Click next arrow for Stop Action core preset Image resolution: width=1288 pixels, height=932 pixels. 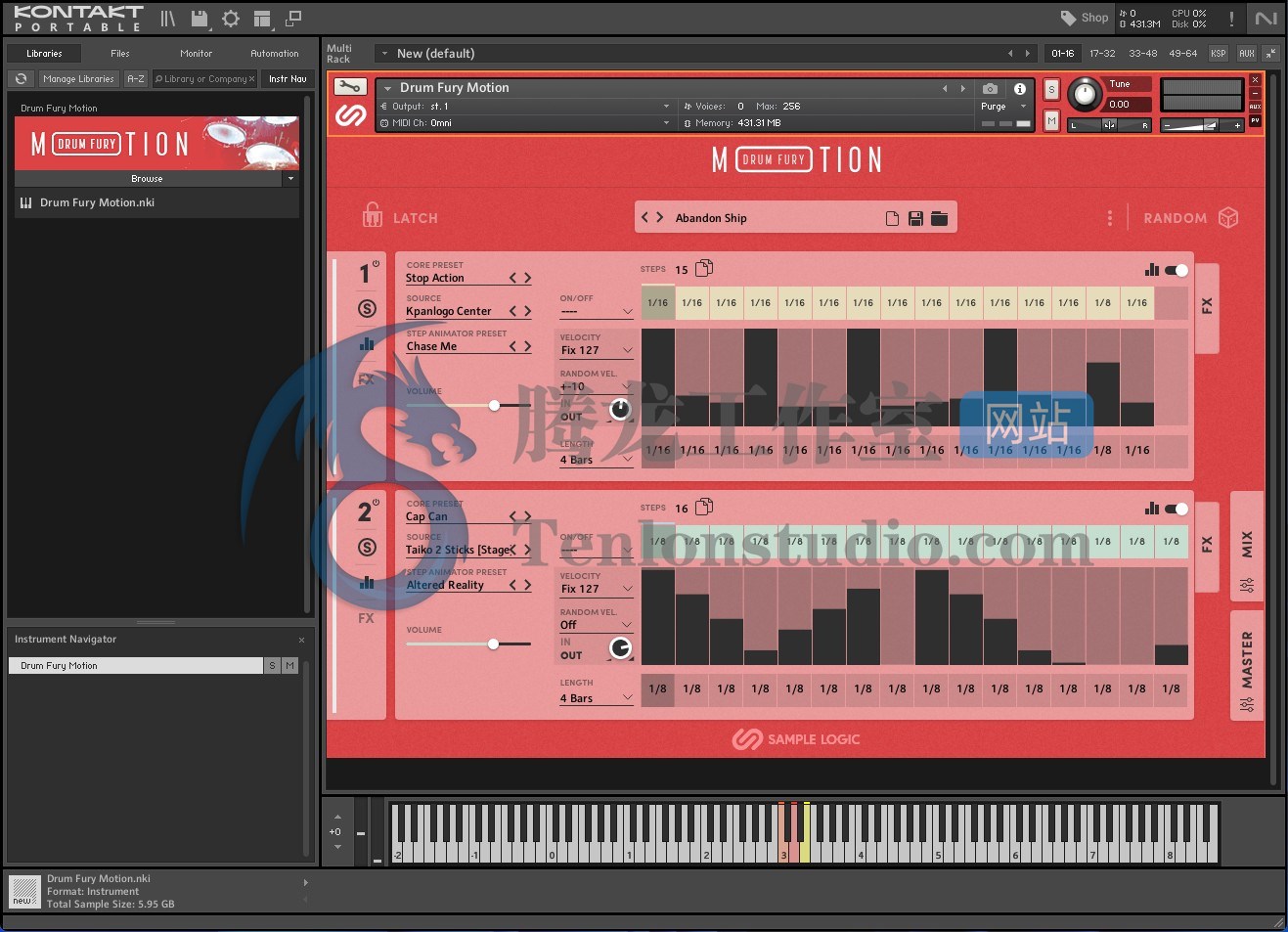click(x=528, y=279)
